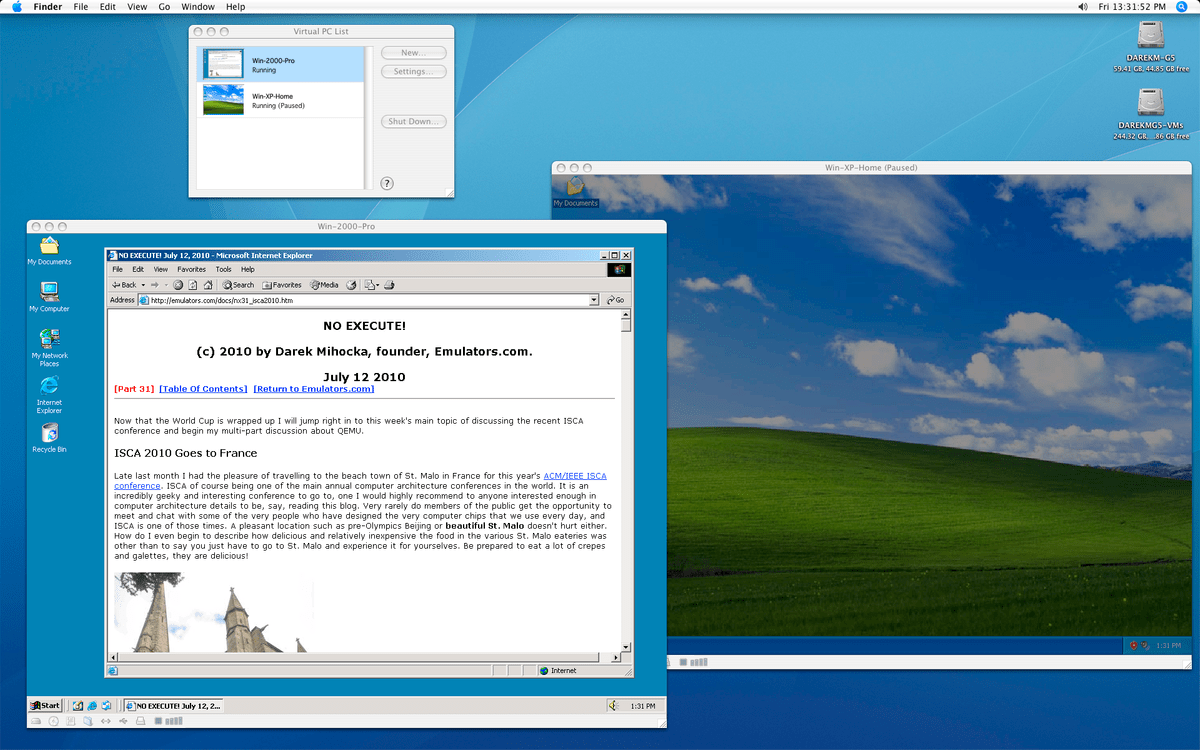1200x750 pixels.
Task: Expand the Back button history dropdown
Action: pyautogui.click(x=143, y=285)
